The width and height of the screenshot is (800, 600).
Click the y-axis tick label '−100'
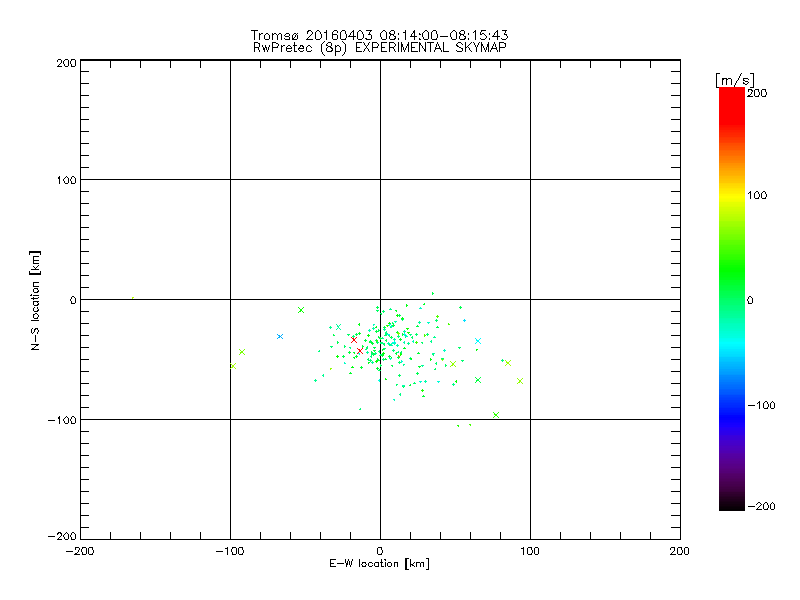[62, 420]
